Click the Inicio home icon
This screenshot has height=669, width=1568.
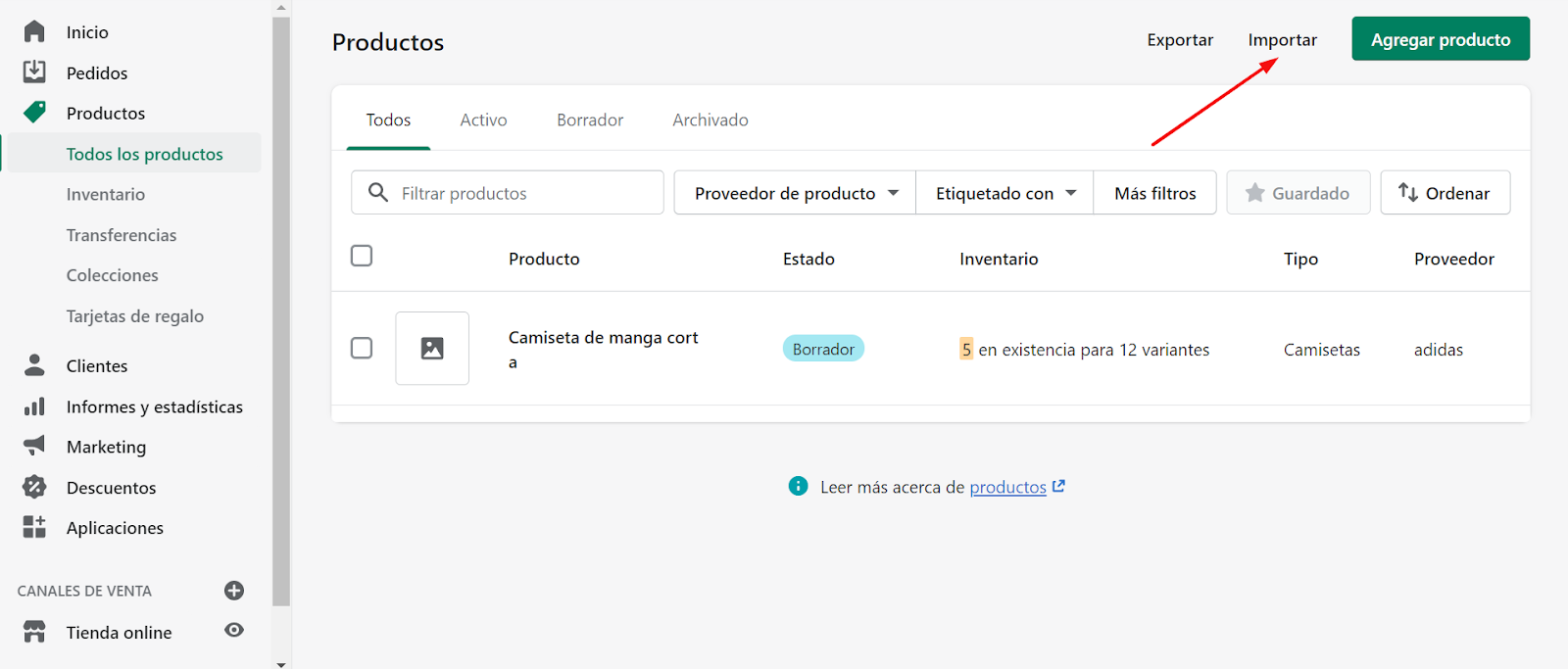click(x=34, y=31)
